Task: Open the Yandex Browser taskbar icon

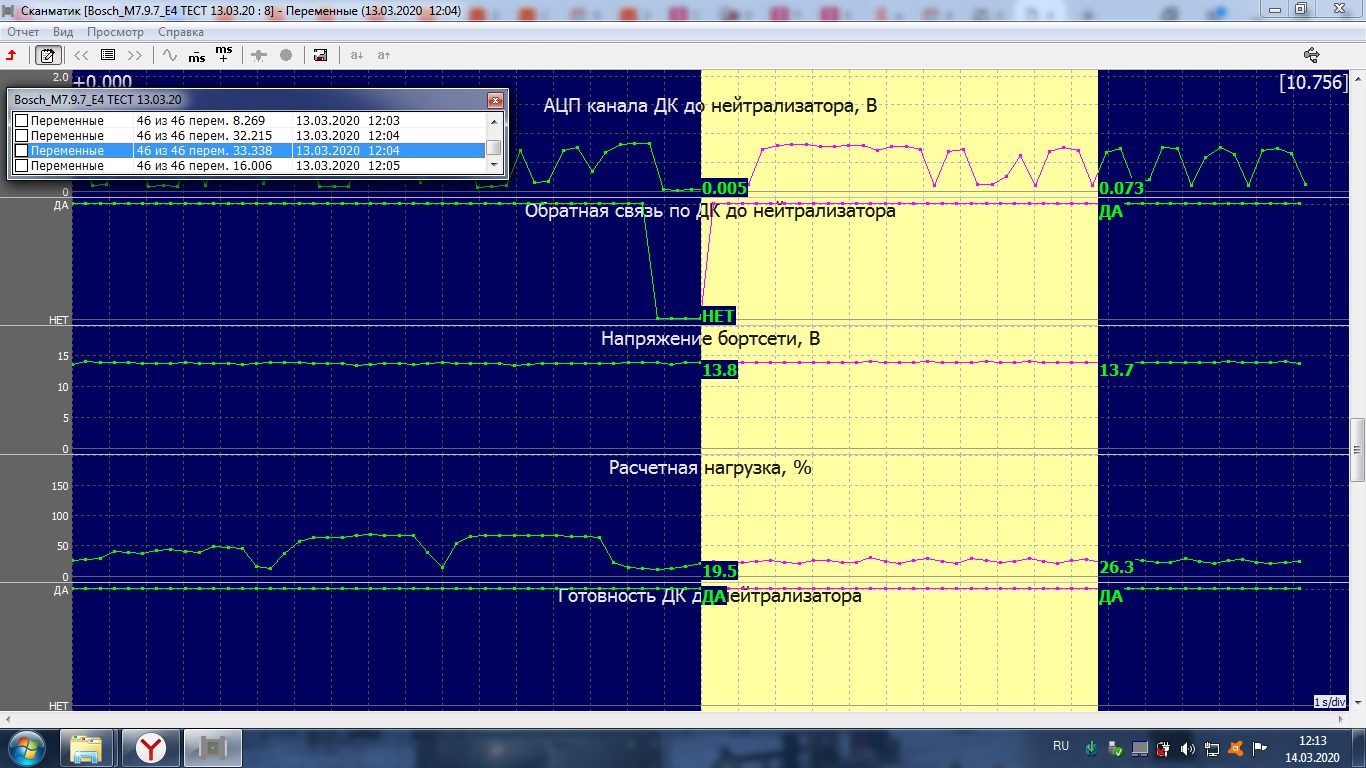Action: click(151, 747)
